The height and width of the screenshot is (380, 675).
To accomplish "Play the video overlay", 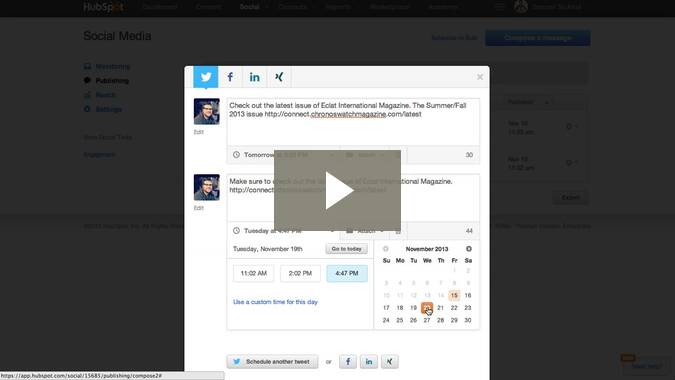I will pos(338,190).
